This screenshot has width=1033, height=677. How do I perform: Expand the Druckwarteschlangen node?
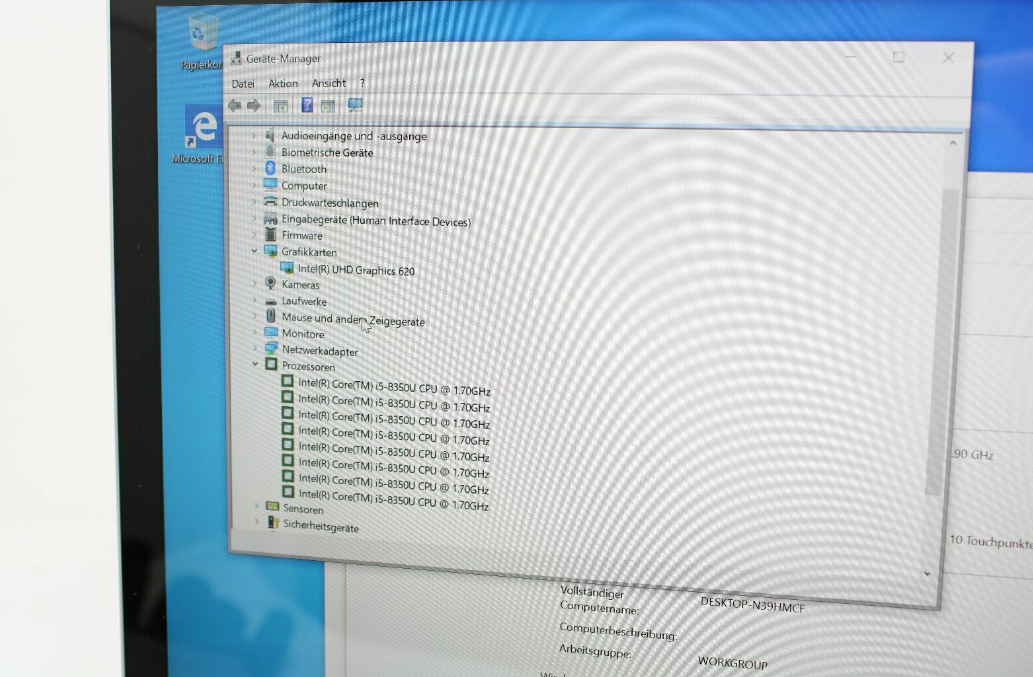(254, 202)
